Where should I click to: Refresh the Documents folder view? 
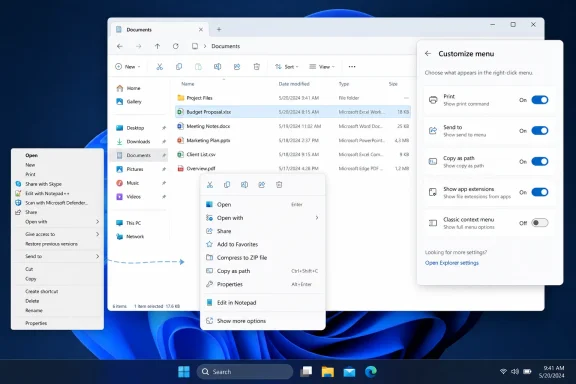pyautogui.click(x=176, y=46)
